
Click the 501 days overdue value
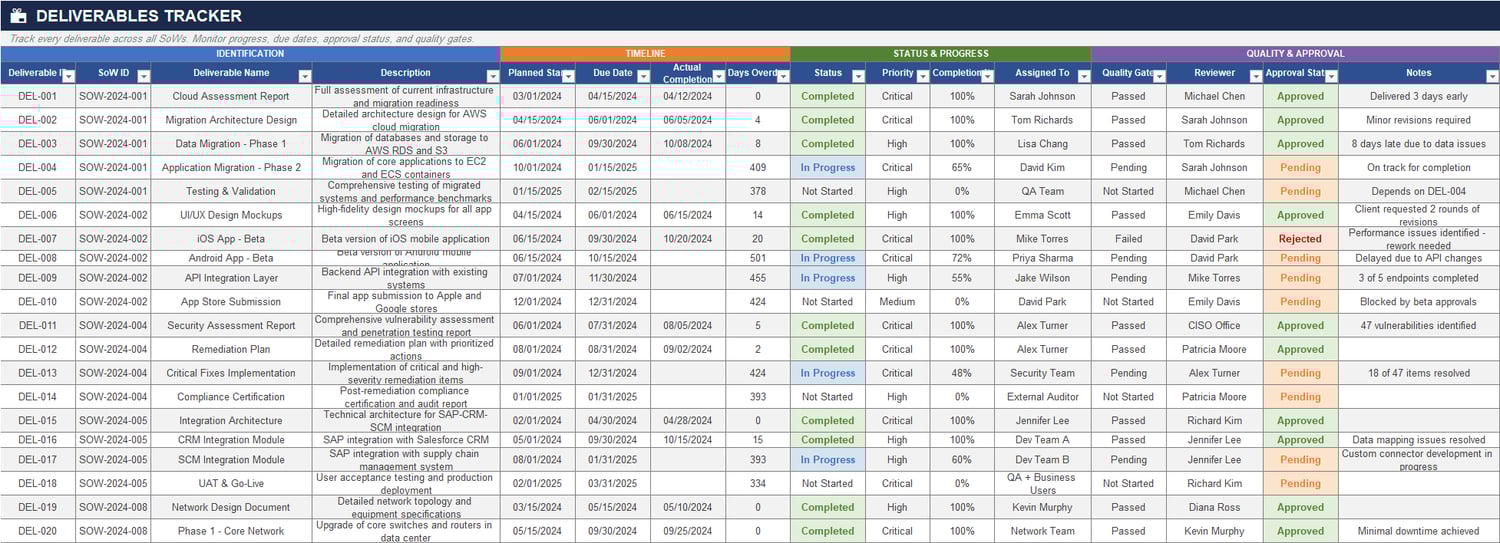tap(758, 258)
